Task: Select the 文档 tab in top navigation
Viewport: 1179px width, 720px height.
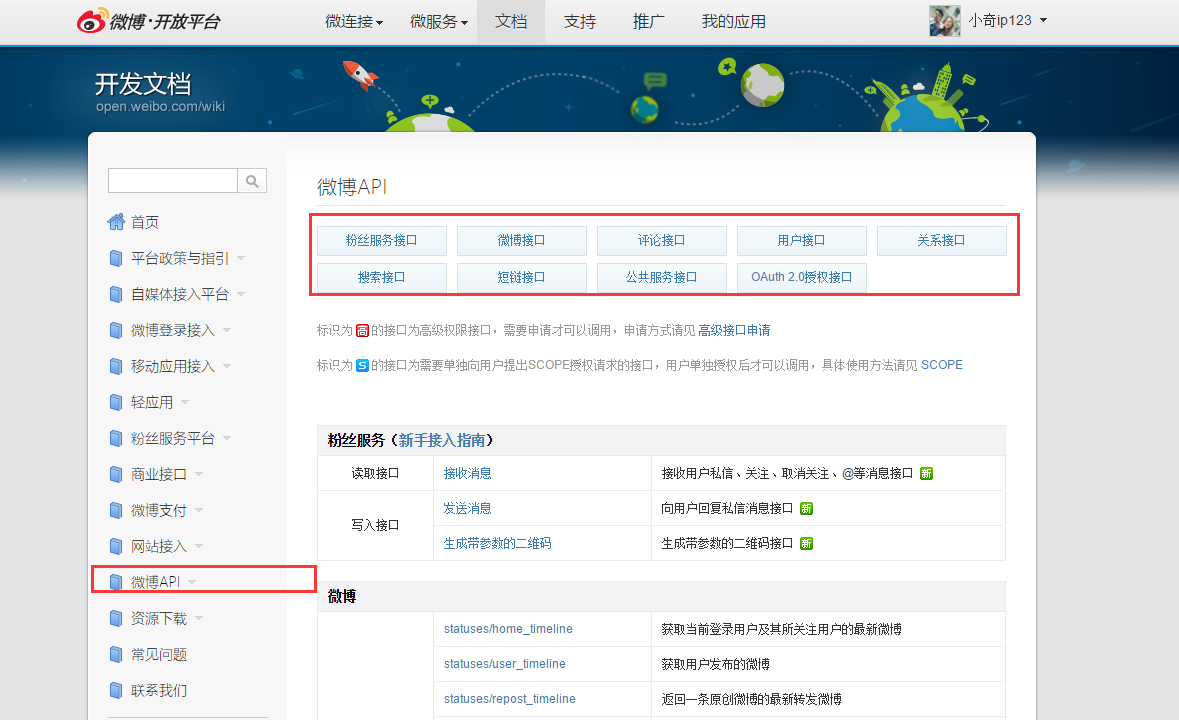Action: (x=511, y=22)
